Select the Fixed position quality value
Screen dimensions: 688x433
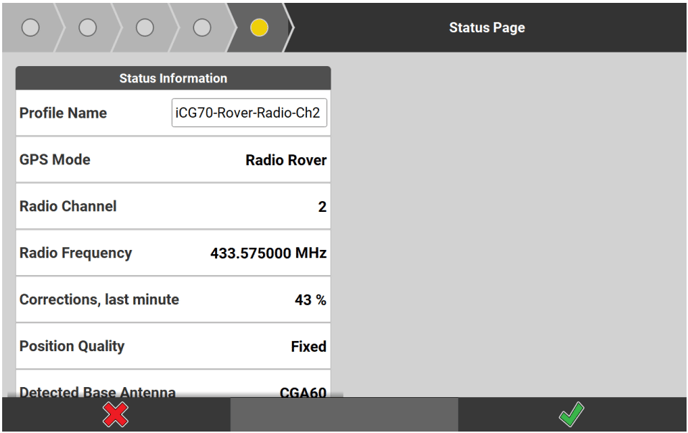pos(308,346)
